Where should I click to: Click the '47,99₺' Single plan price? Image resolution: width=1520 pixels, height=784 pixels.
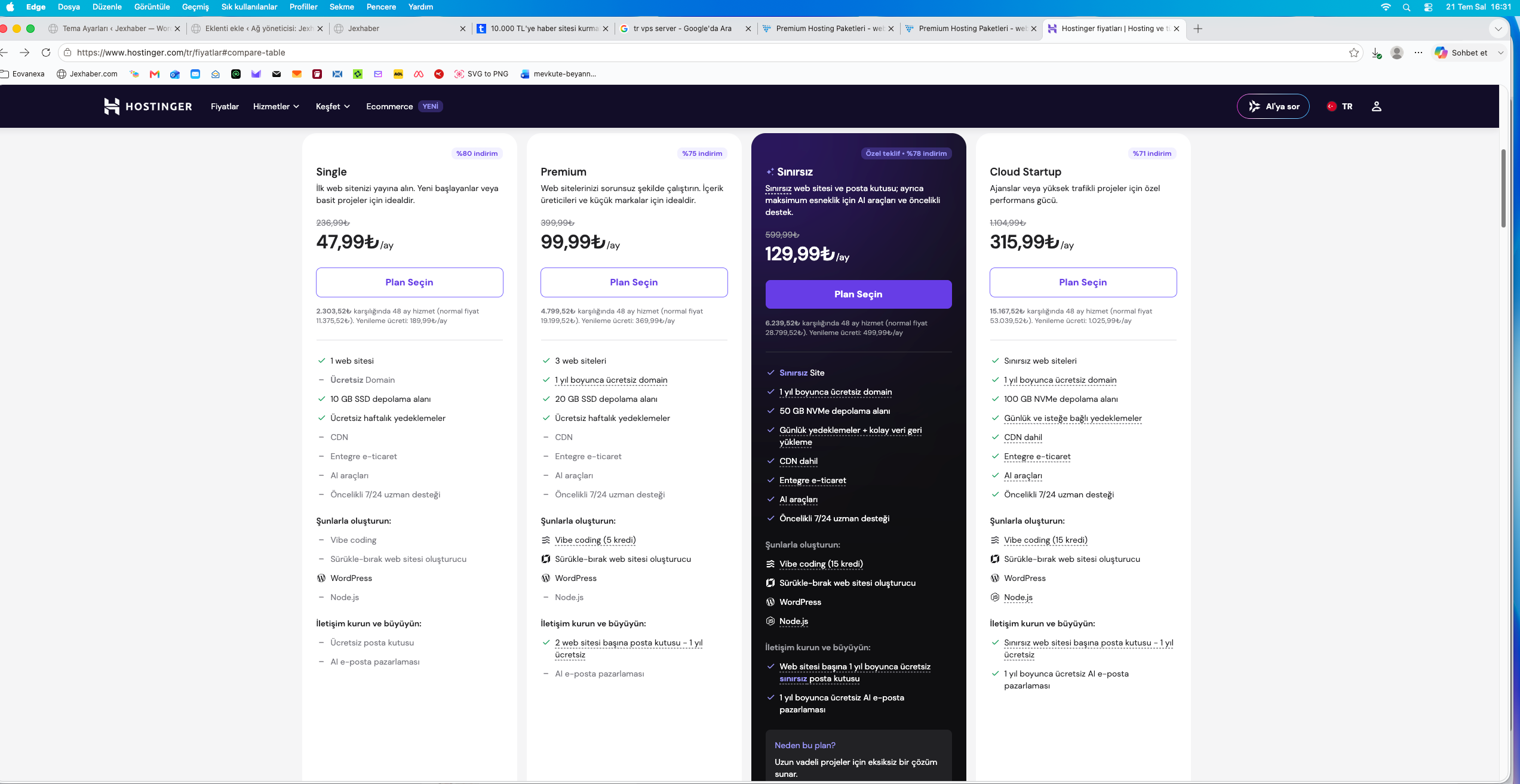[x=348, y=242]
